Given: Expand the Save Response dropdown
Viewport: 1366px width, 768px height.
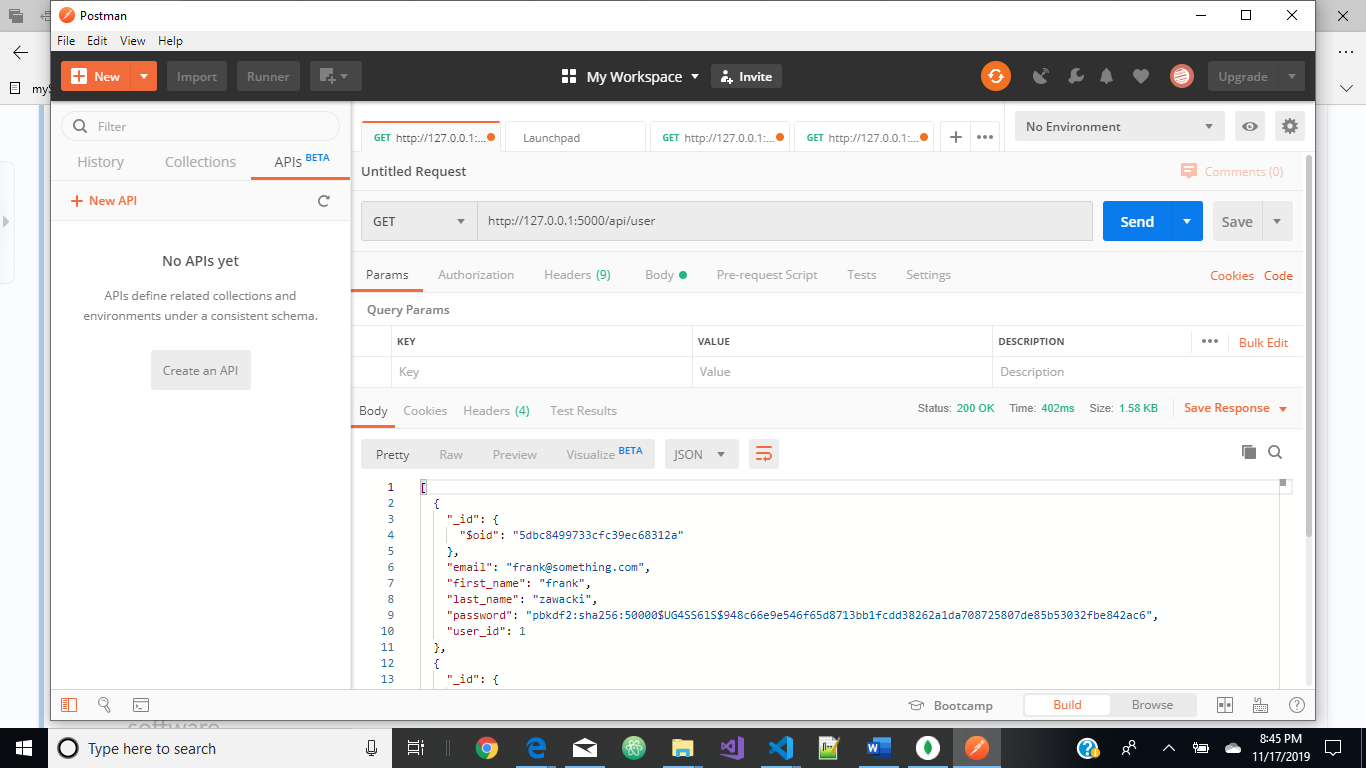Looking at the screenshot, I should (1283, 409).
